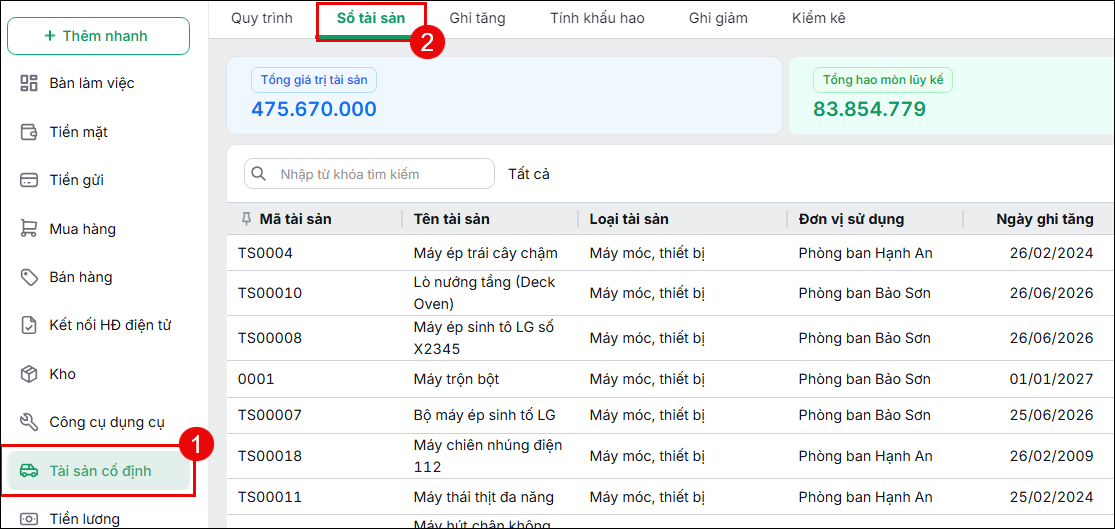Open the Ghi giảm tab
The height and width of the screenshot is (529, 1115).
click(718, 18)
